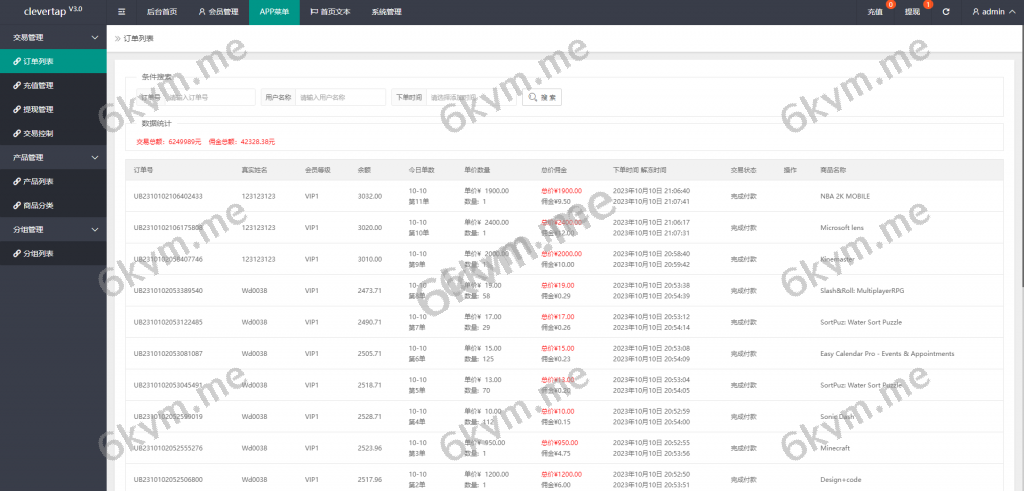The image size is (1024, 491).
Task: Focus the 订单号 search input field
Action: pos(208,97)
